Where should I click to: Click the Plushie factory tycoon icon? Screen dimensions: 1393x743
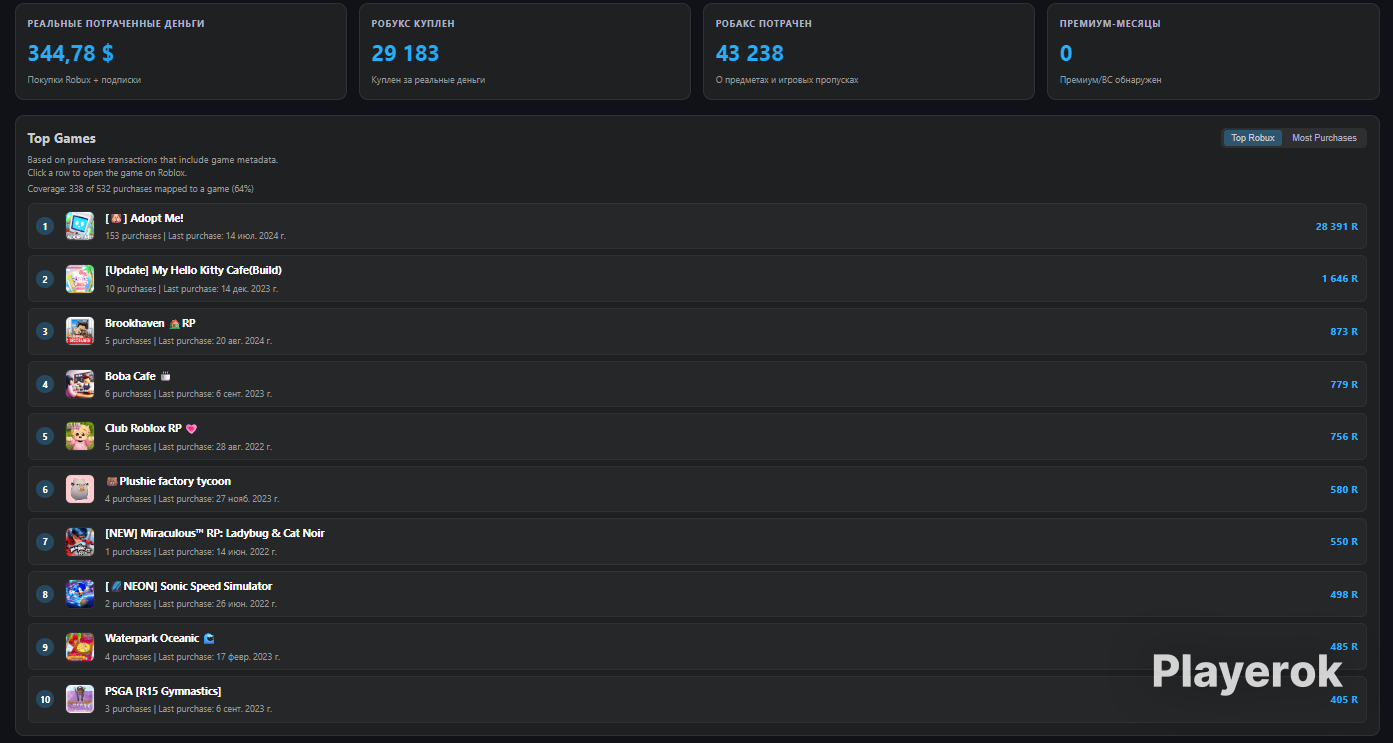(80, 489)
